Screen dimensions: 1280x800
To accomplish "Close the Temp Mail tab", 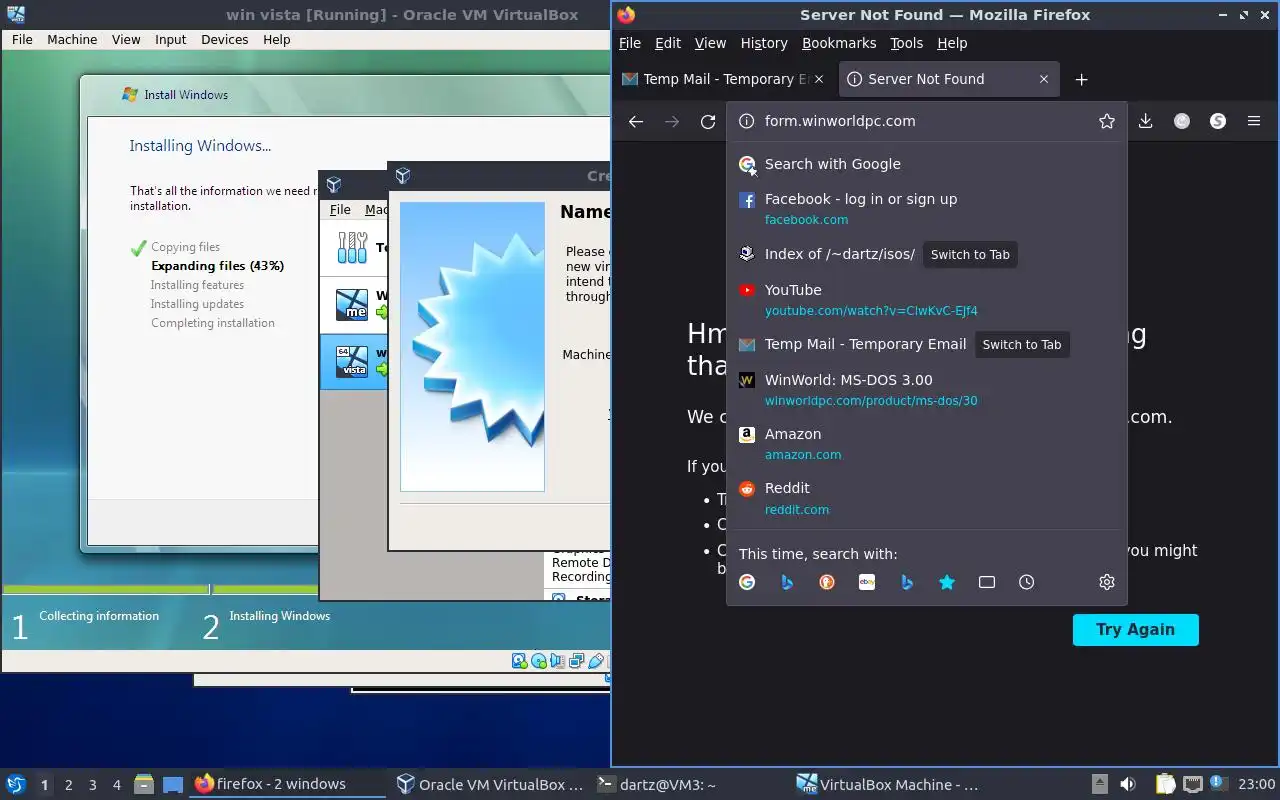I will (x=820, y=79).
